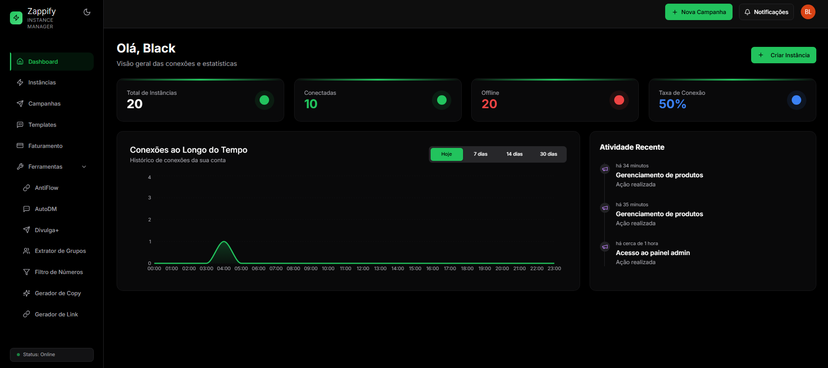Click the AutoDM chat bubble icon
Image resolution: width=828 pixels, height=368 pixels.
coord(26,209)
